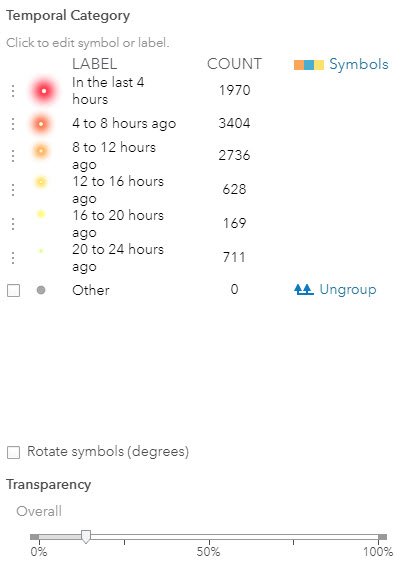Edit the '8 to 12 hours ago' label text
Screen dimensions: 402x571
tap(114, 156)
